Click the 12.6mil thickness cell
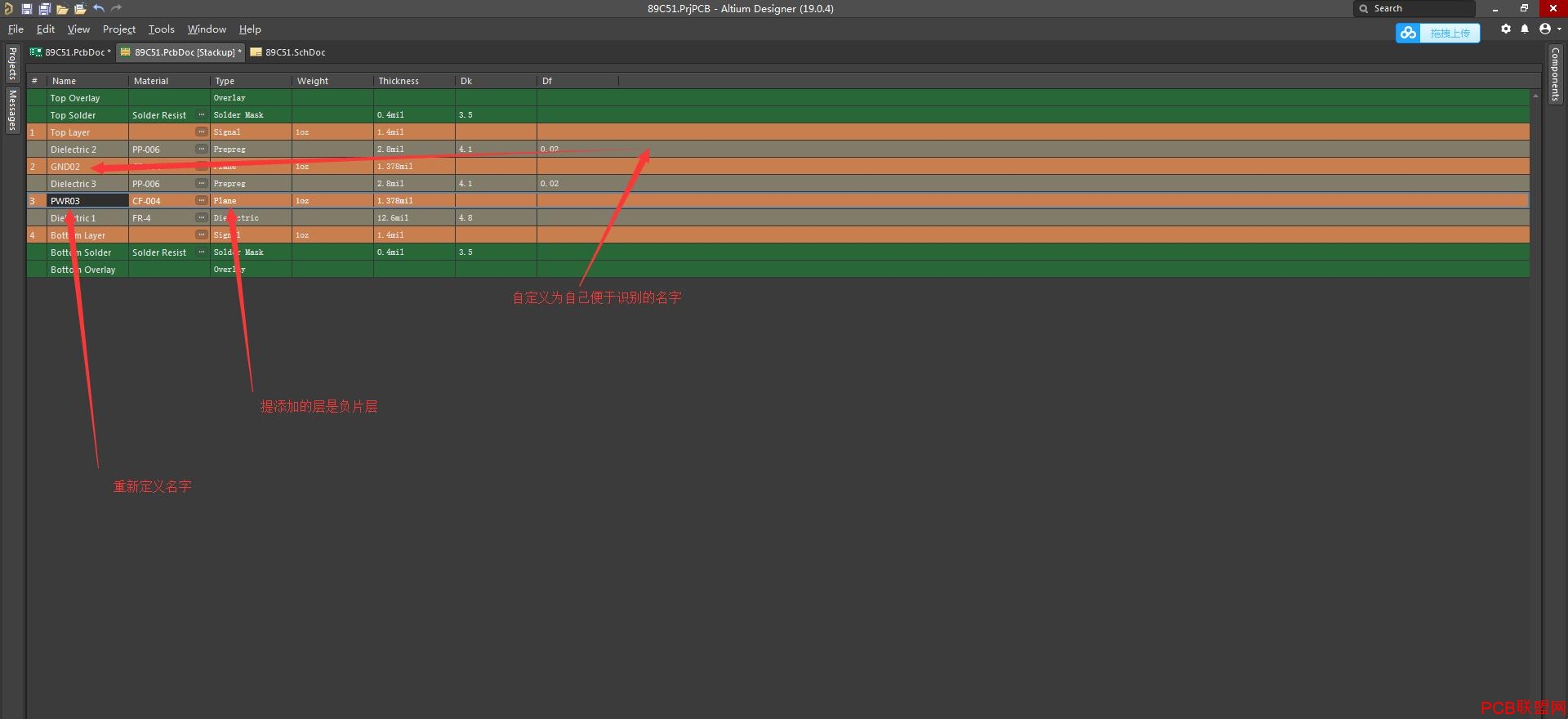The image size is (1568, 719). click(x=414, y=218)
